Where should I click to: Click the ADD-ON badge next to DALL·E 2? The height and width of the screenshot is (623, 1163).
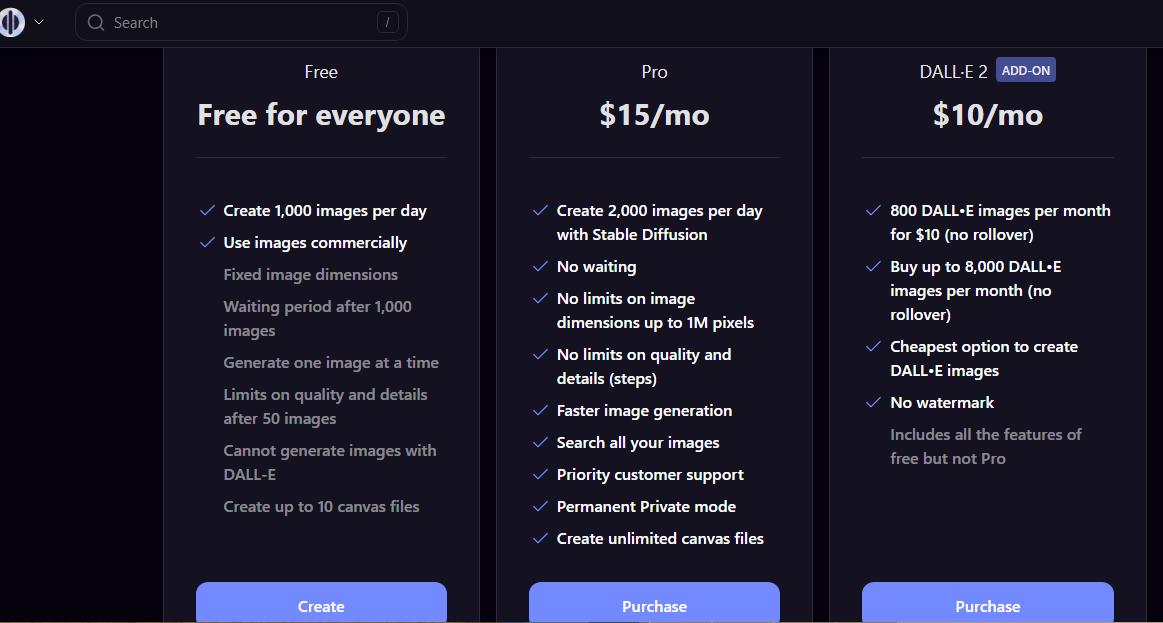point(1026,70)
